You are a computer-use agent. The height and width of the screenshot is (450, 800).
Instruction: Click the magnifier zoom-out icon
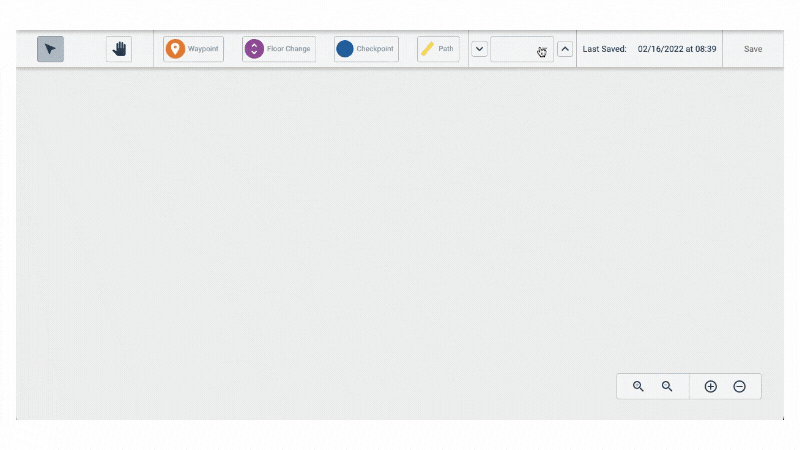(x=667, y=386)
